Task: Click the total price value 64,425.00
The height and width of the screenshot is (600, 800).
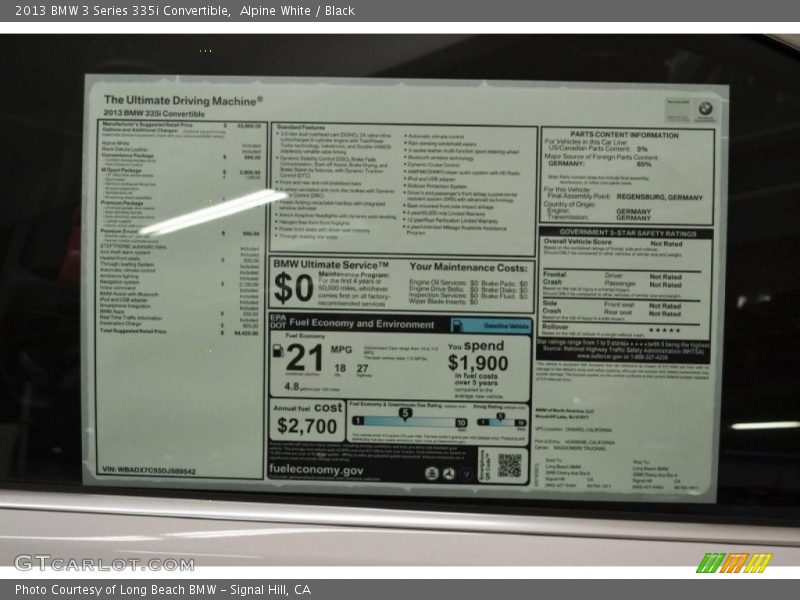Action: click(x=246, y=333)
